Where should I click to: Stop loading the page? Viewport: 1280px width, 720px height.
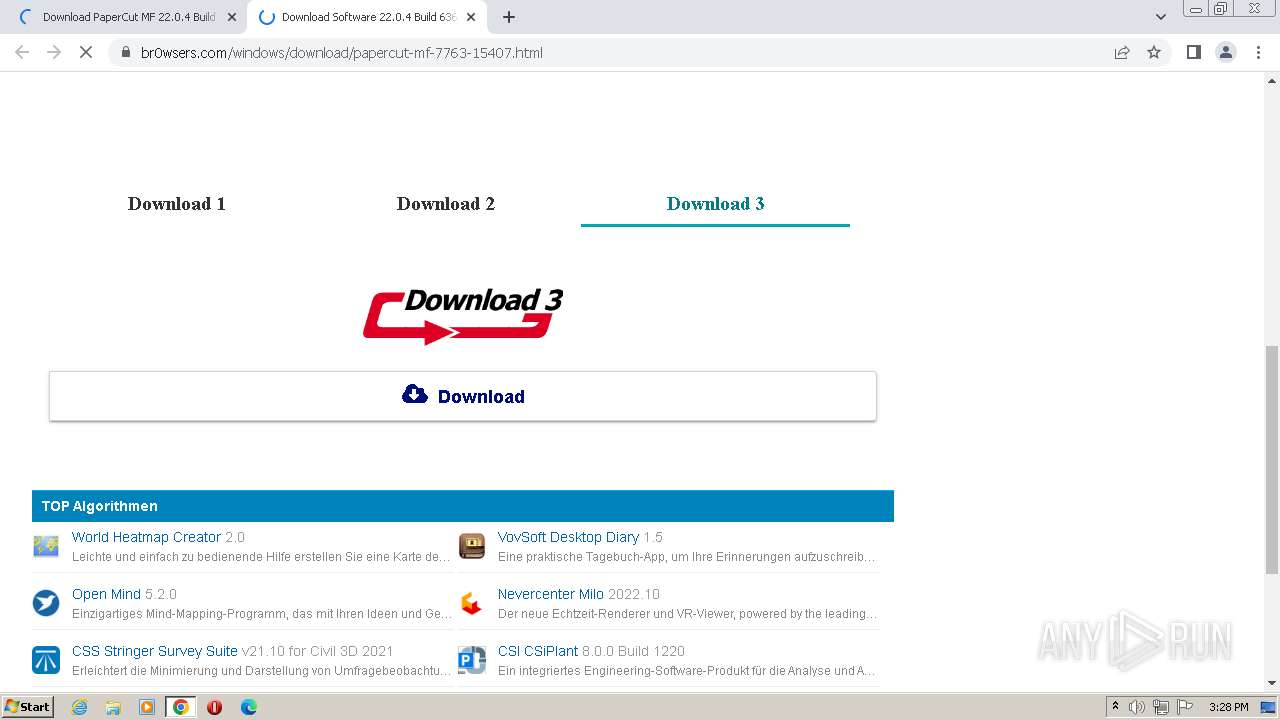tap(86, 52)
